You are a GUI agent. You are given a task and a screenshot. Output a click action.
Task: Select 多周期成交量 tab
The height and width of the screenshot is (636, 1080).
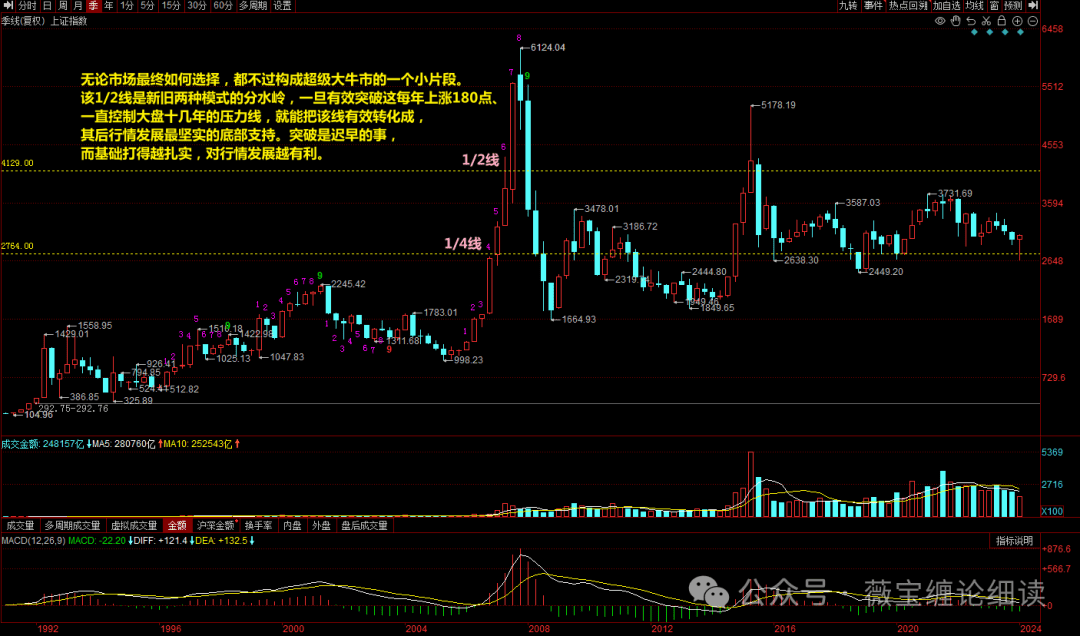(72, 526)
